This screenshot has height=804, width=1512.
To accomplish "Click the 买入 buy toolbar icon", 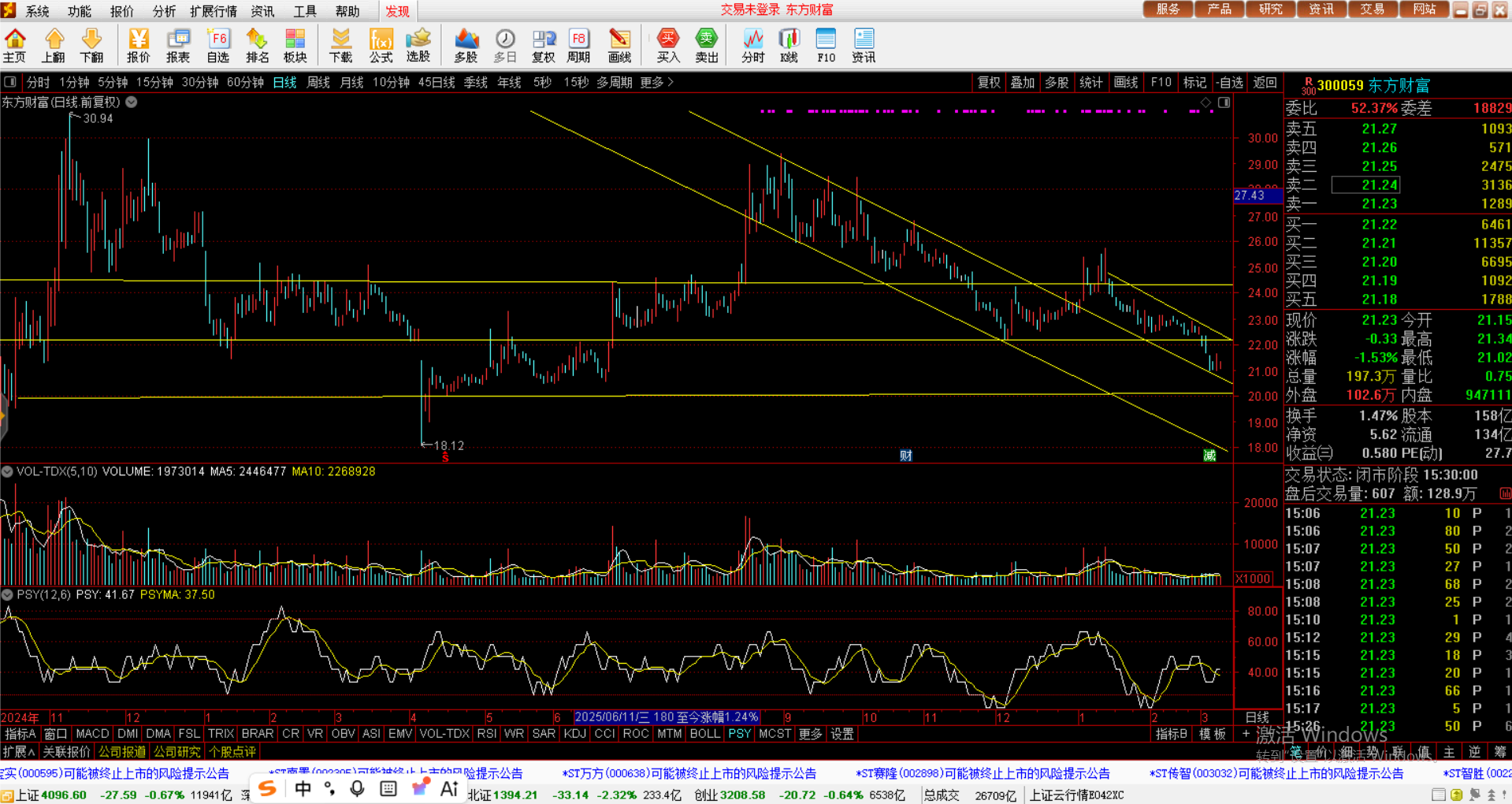I will (668, 46).
